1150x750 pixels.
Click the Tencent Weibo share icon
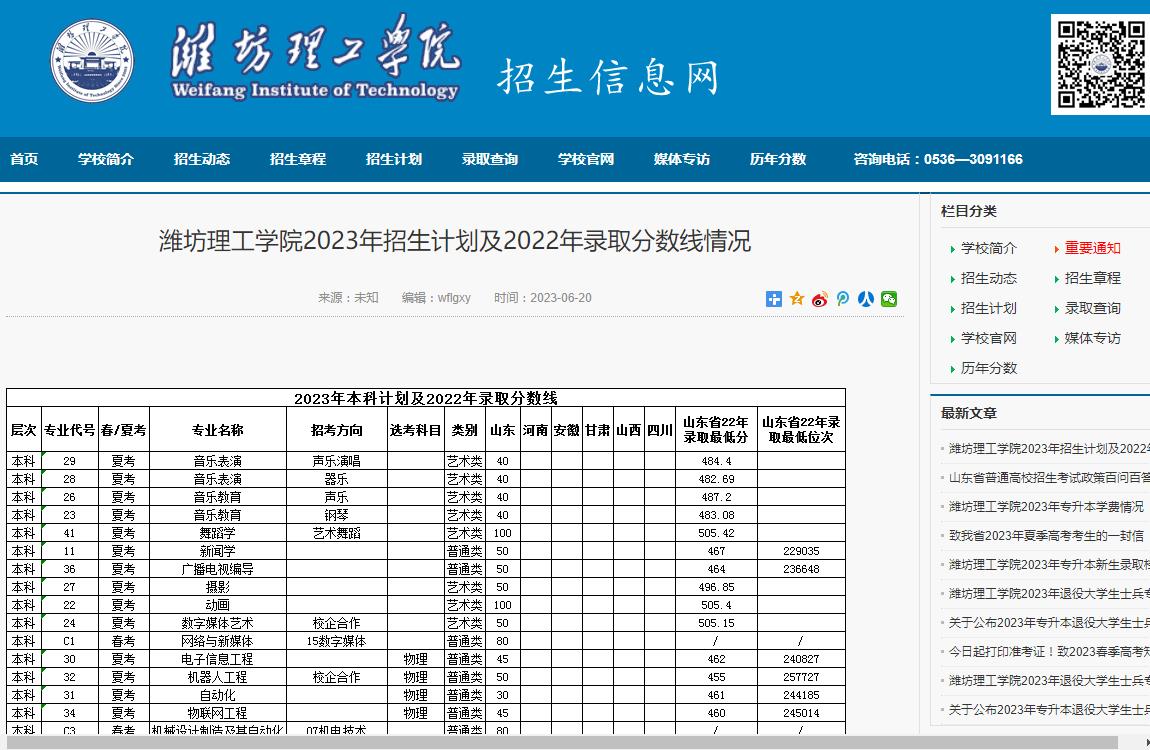coord(843,298)
